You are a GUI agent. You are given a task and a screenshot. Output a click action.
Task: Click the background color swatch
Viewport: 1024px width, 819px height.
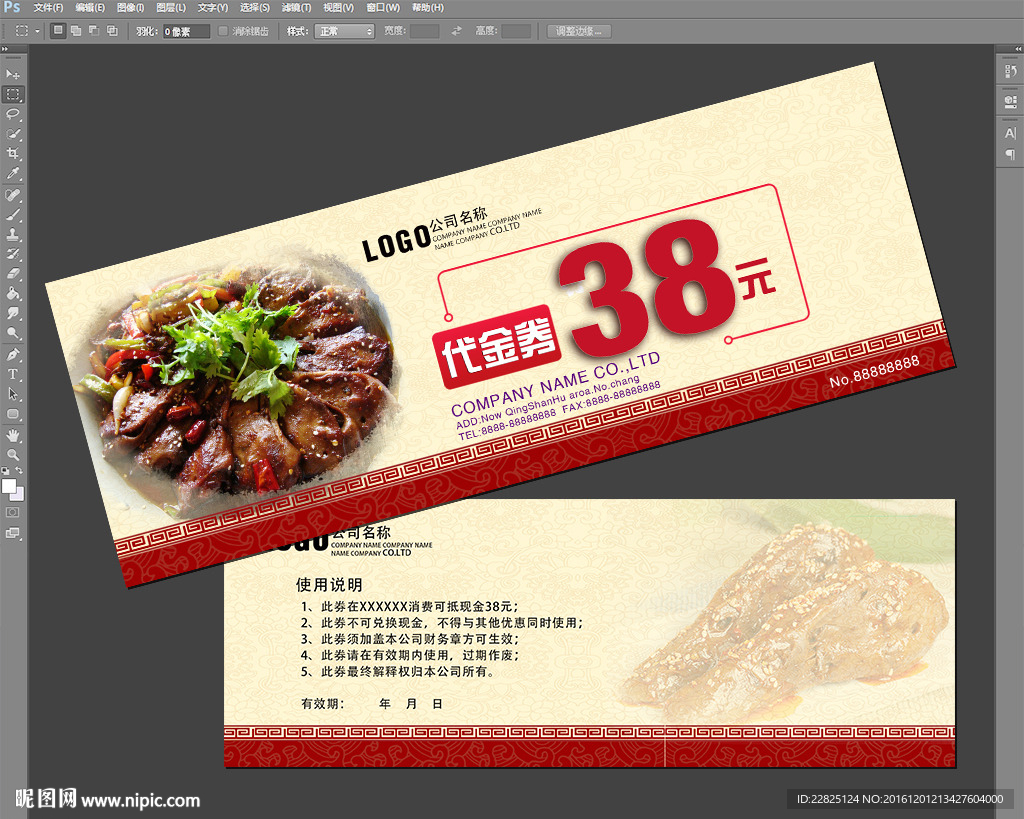(x=19, y=496)
